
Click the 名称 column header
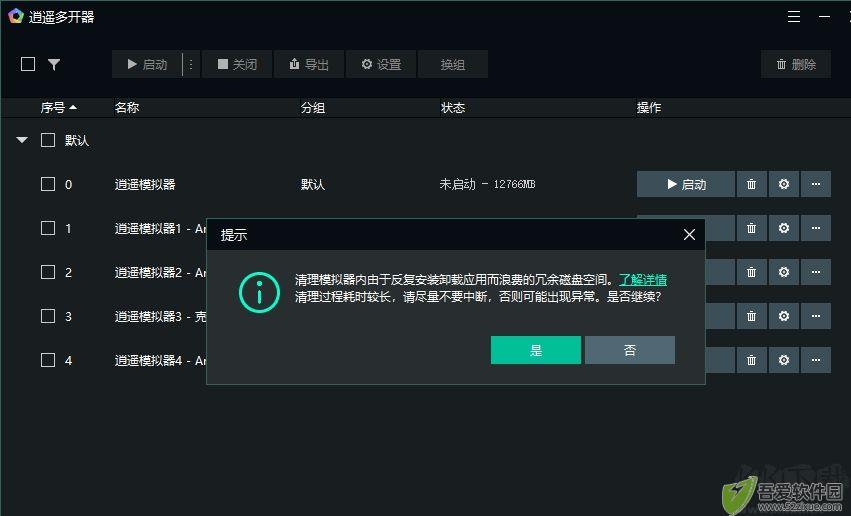(x=127, y=107)
